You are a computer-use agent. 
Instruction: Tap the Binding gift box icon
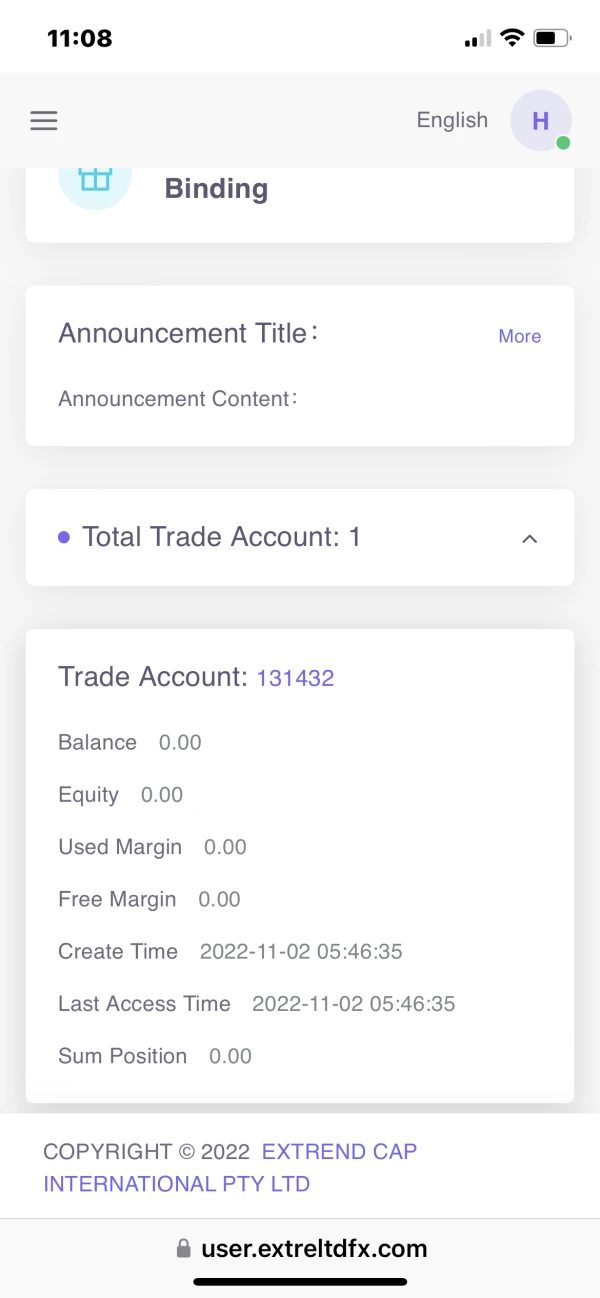(x=95, y=178)
